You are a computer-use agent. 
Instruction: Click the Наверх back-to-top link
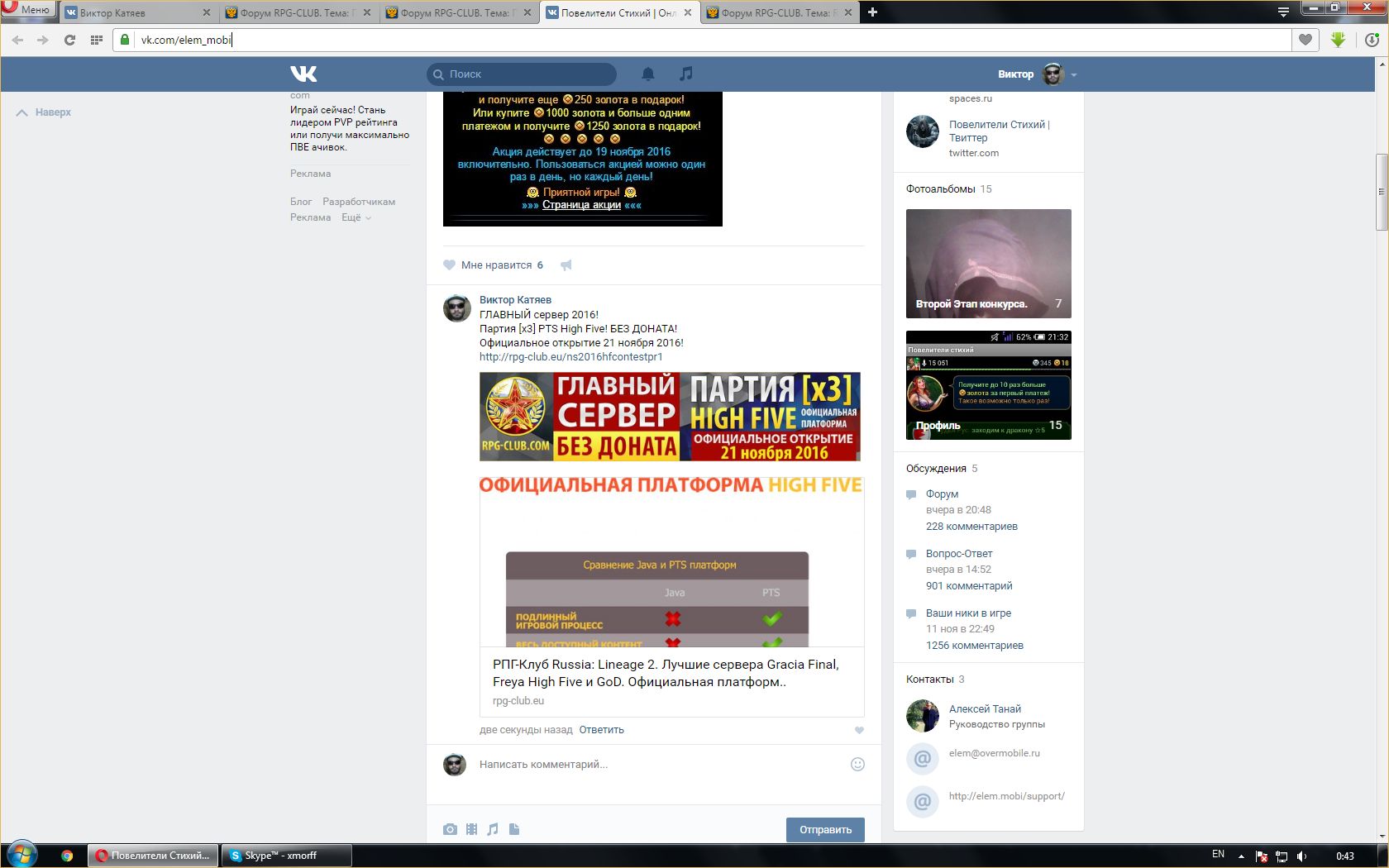(44, 112)
